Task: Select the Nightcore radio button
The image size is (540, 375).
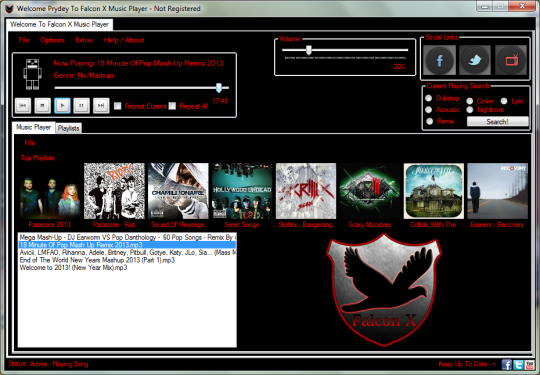Action: (470, 110)
